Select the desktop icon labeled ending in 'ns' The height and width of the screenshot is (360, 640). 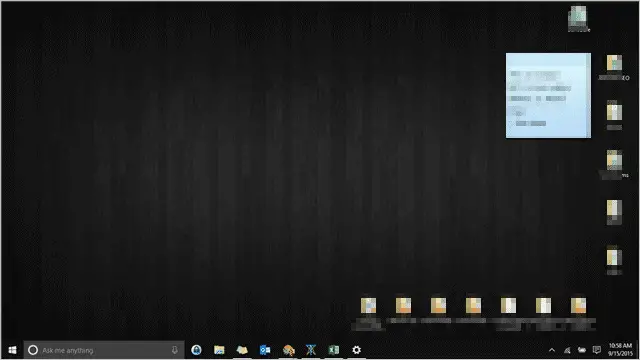tap(614, 164)
